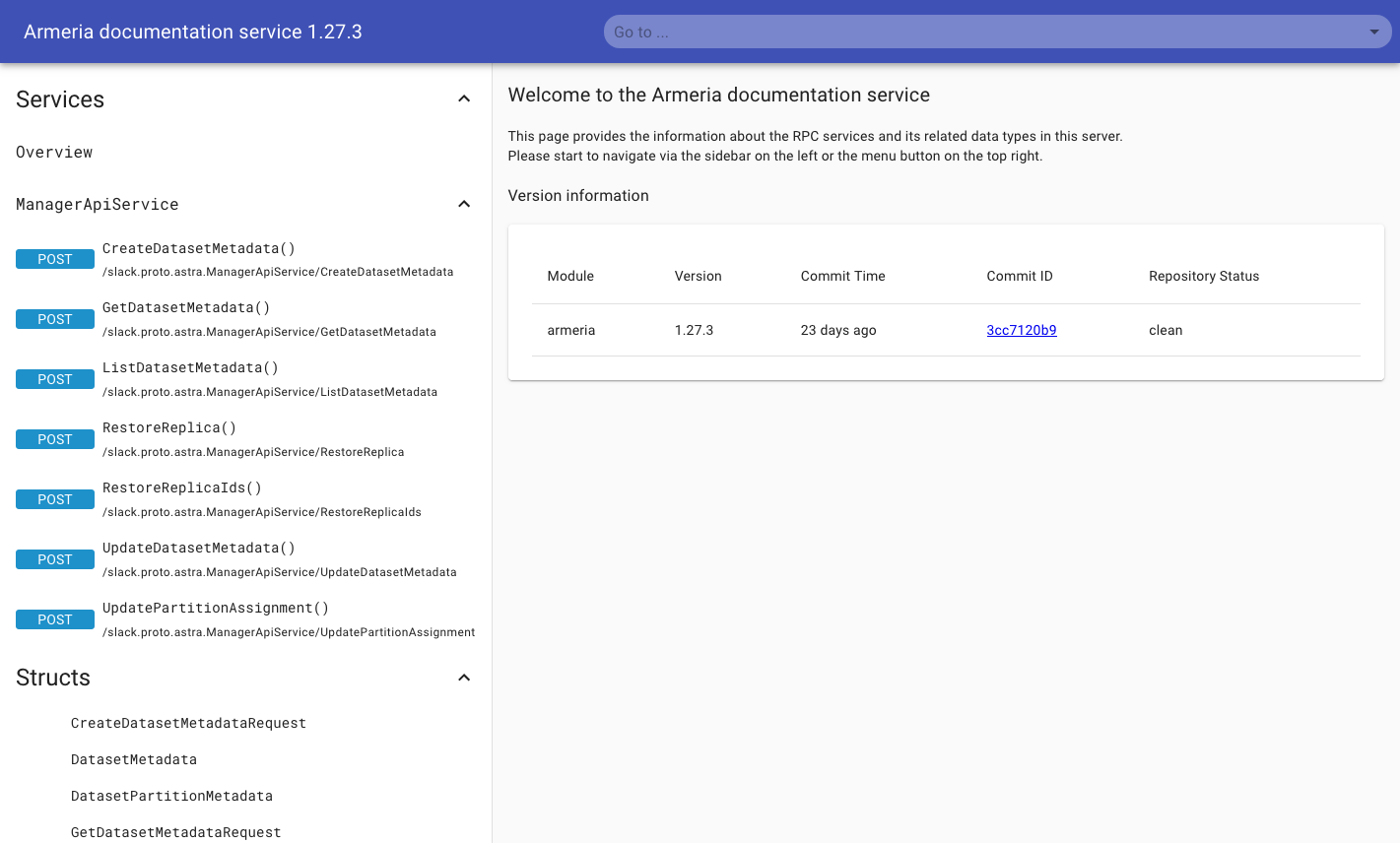Click the /slack.proto.astra.ManagerApiService/UpdateDatasetMetadata path
Image resolution: width=1400 pixels, height=843 pixels.
pos(280,572)
